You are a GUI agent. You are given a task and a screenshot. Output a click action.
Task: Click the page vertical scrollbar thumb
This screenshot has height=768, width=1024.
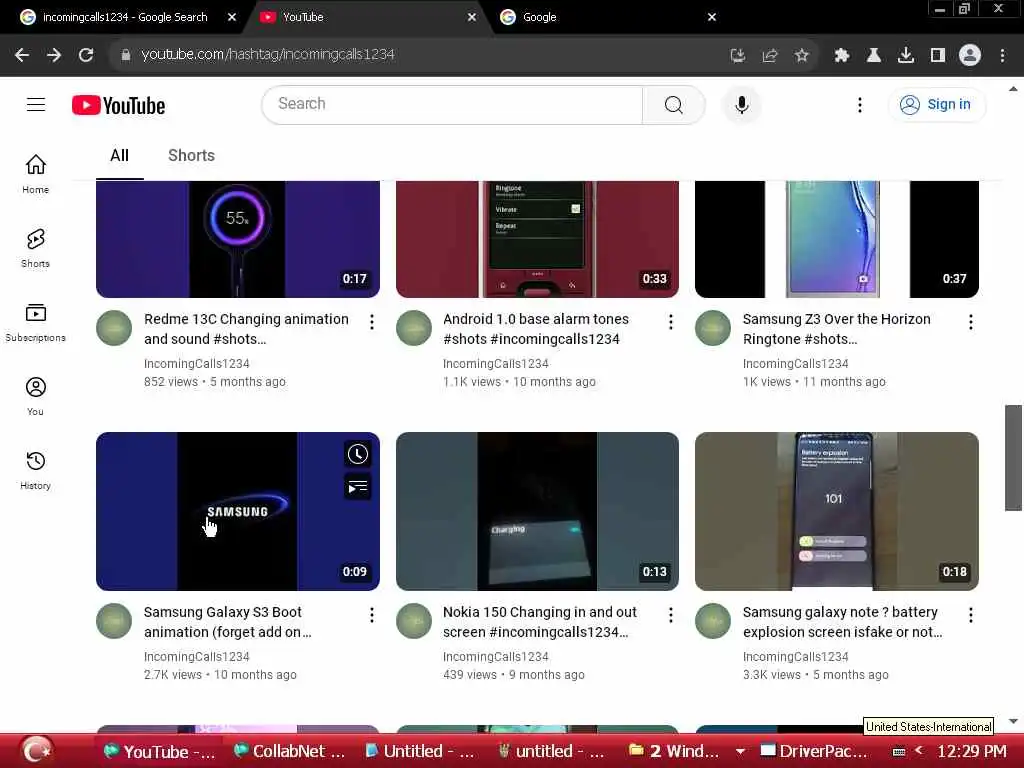1013,457
